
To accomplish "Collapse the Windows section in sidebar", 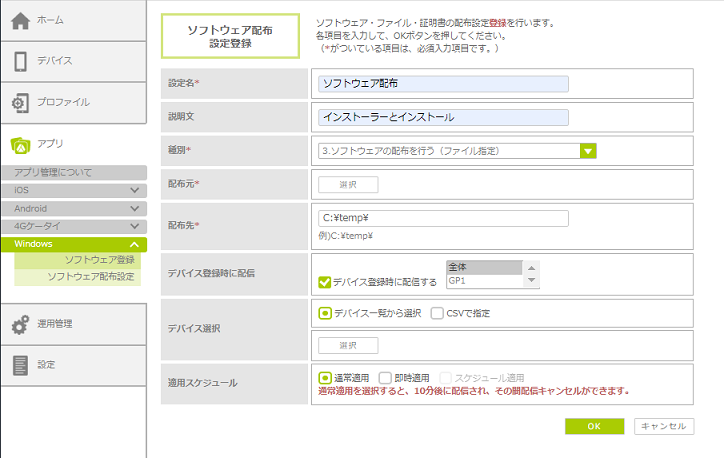I will (134, 244).
